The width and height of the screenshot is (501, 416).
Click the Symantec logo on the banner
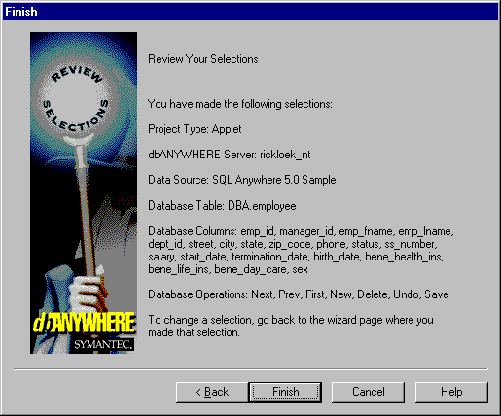coord(104,344)
